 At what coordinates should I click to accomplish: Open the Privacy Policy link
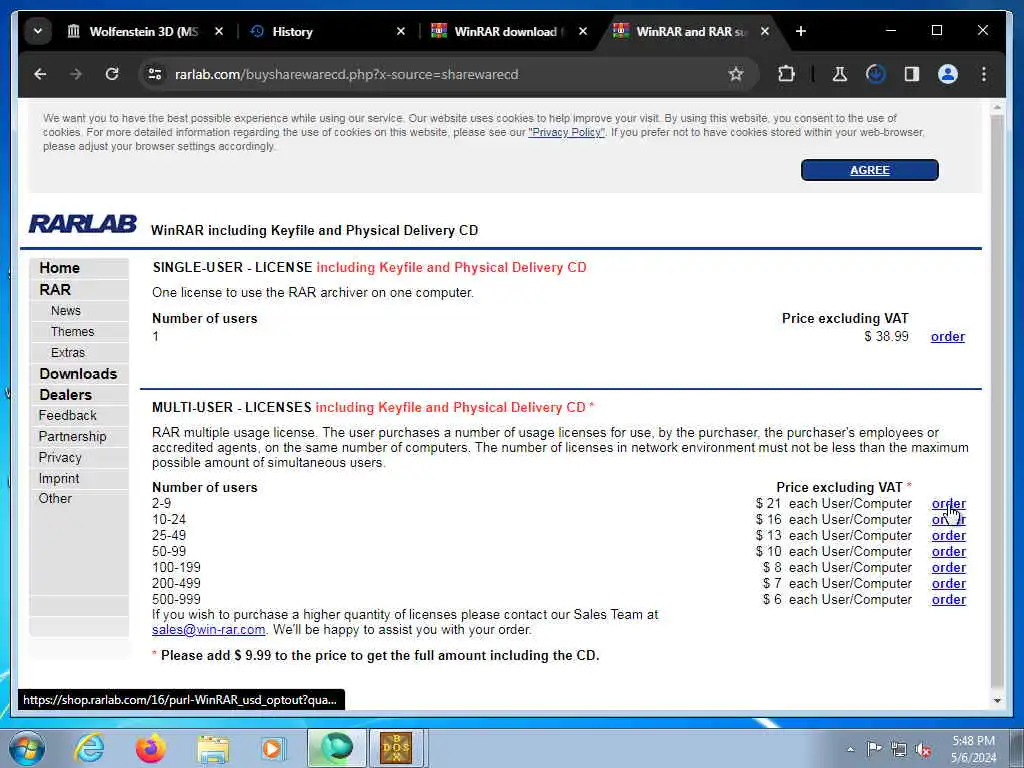coord(566,133)
